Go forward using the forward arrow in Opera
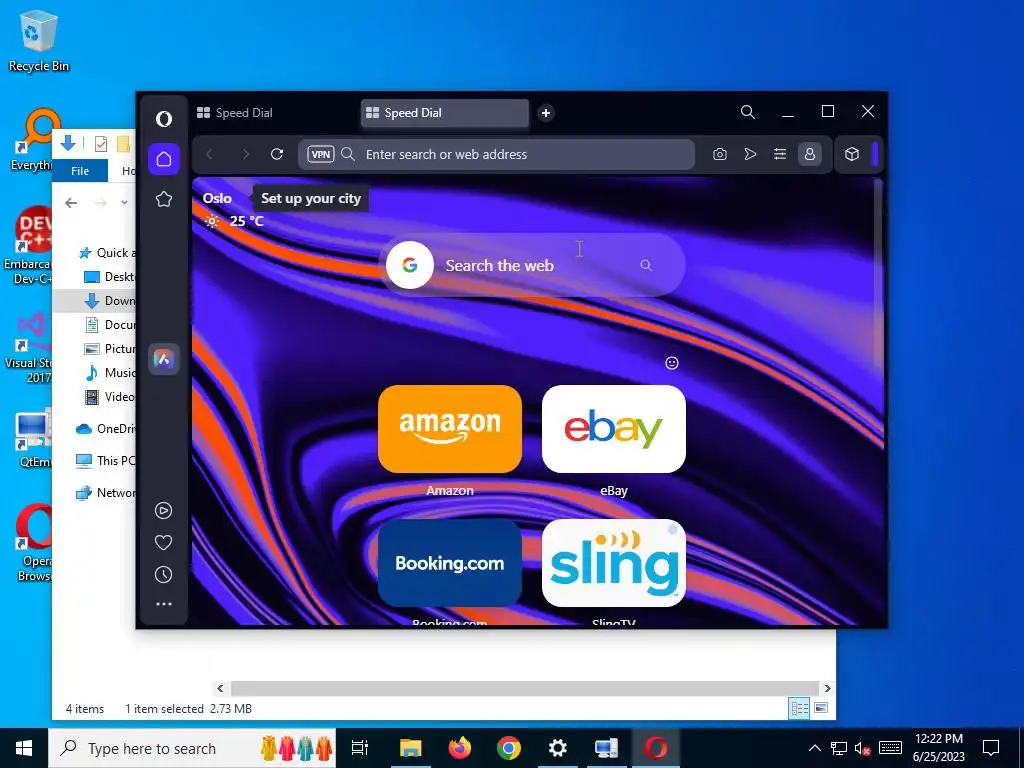 246,154
